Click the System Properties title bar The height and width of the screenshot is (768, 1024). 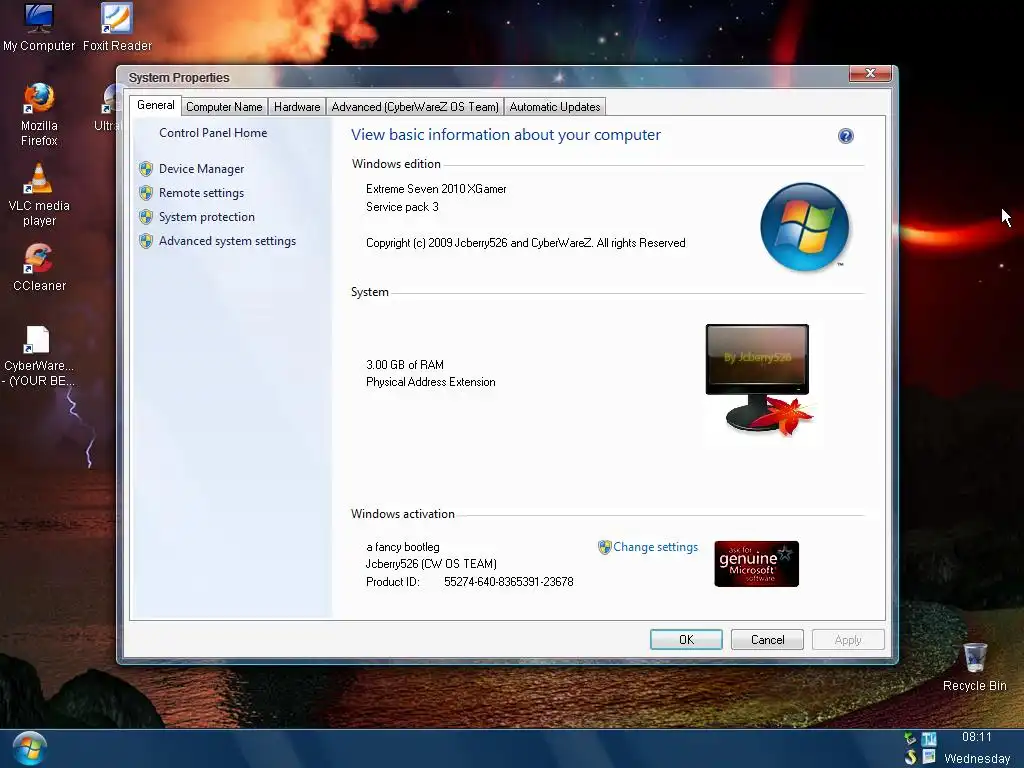pos(483,77)
